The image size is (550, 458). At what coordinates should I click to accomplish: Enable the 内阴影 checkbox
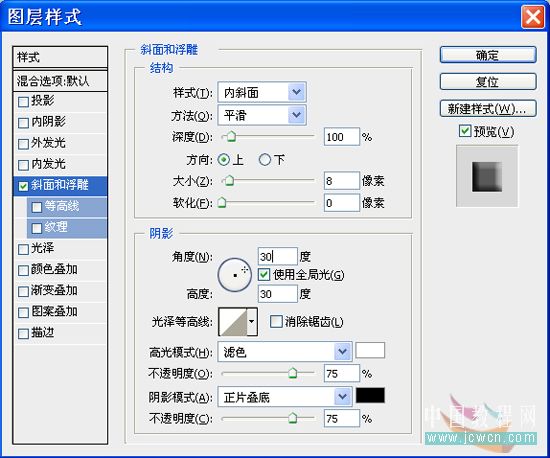pos(24,123)
